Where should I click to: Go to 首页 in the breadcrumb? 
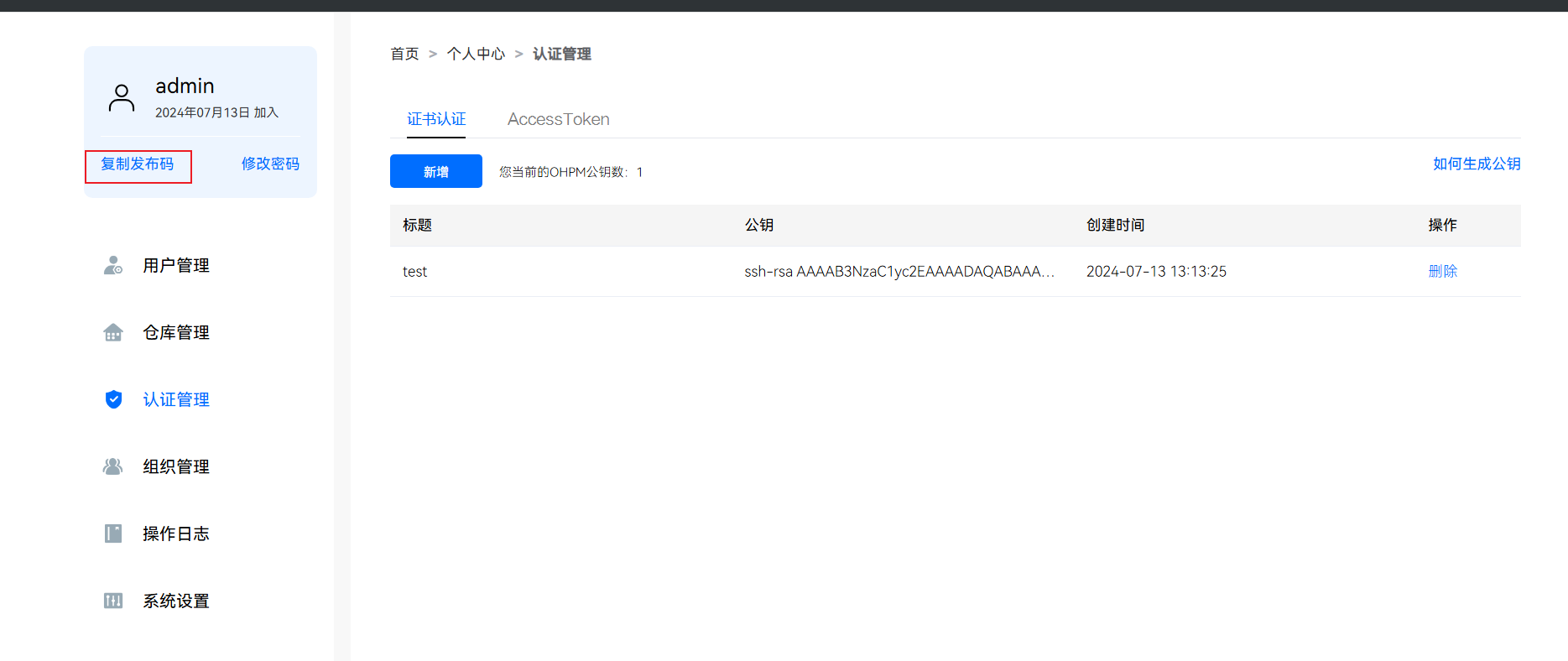[x=404, y=55]
